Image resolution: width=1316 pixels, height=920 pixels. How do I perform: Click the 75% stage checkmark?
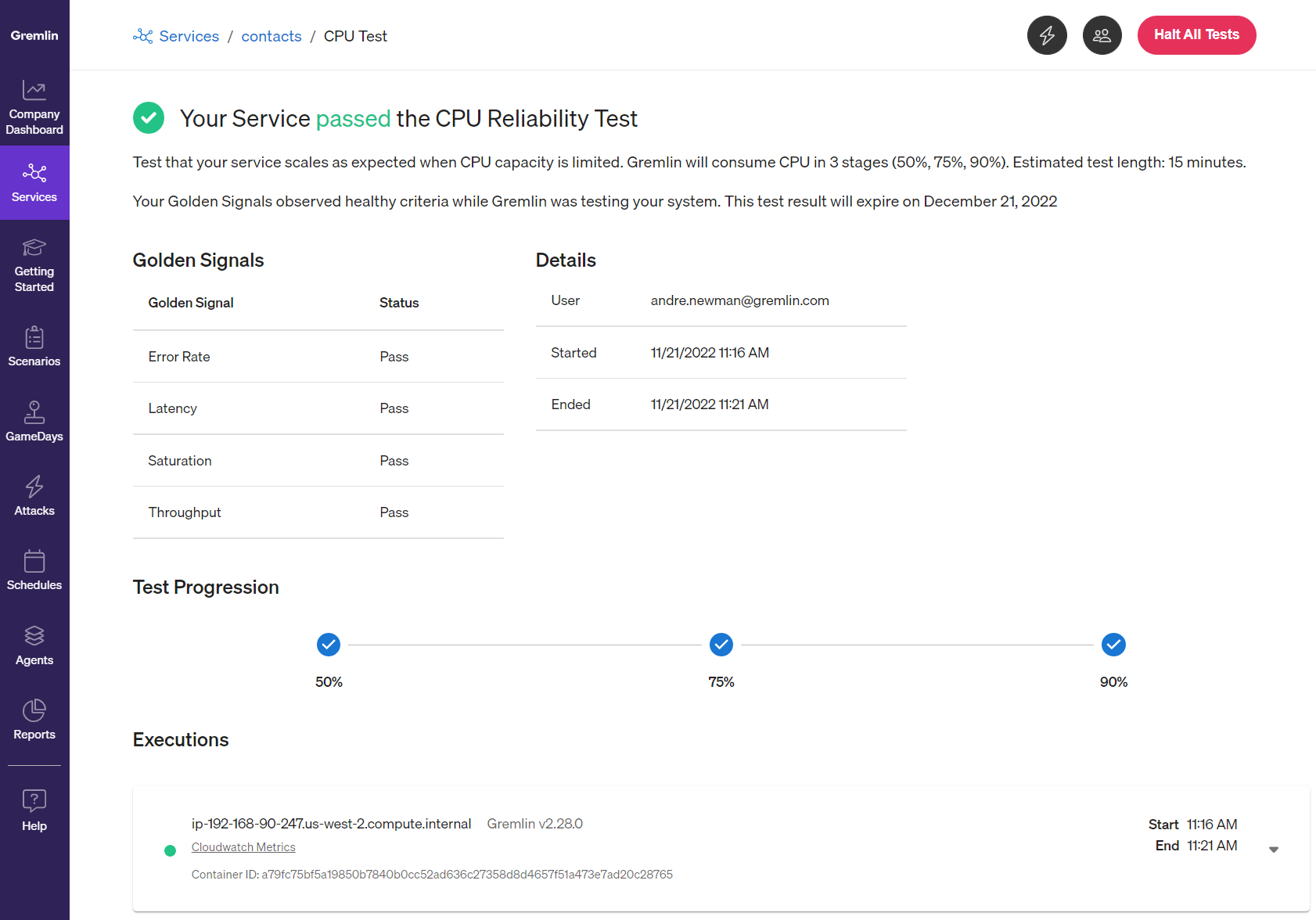[x=721, y=645]
